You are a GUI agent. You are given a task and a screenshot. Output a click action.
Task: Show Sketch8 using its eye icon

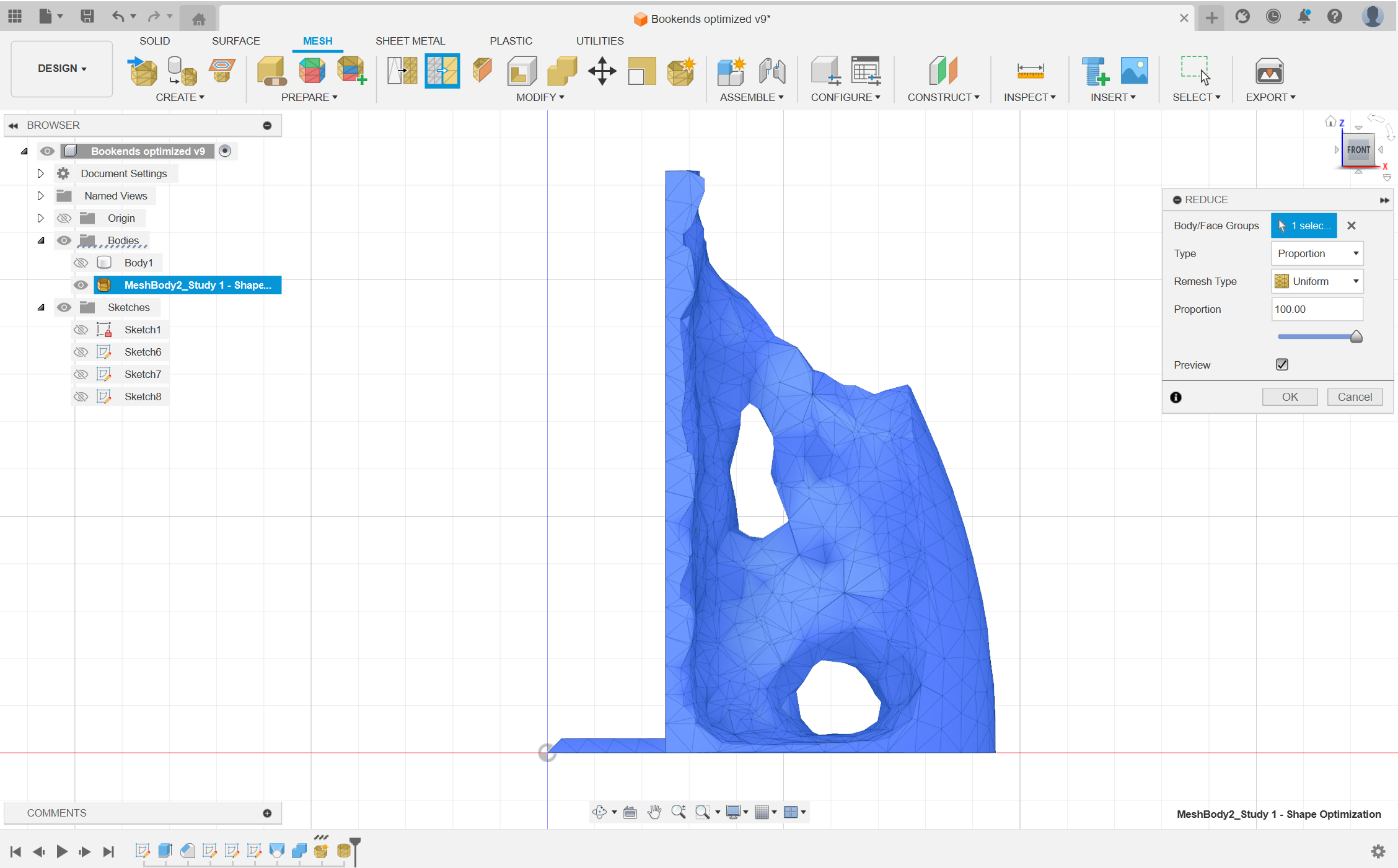[81, 397]
